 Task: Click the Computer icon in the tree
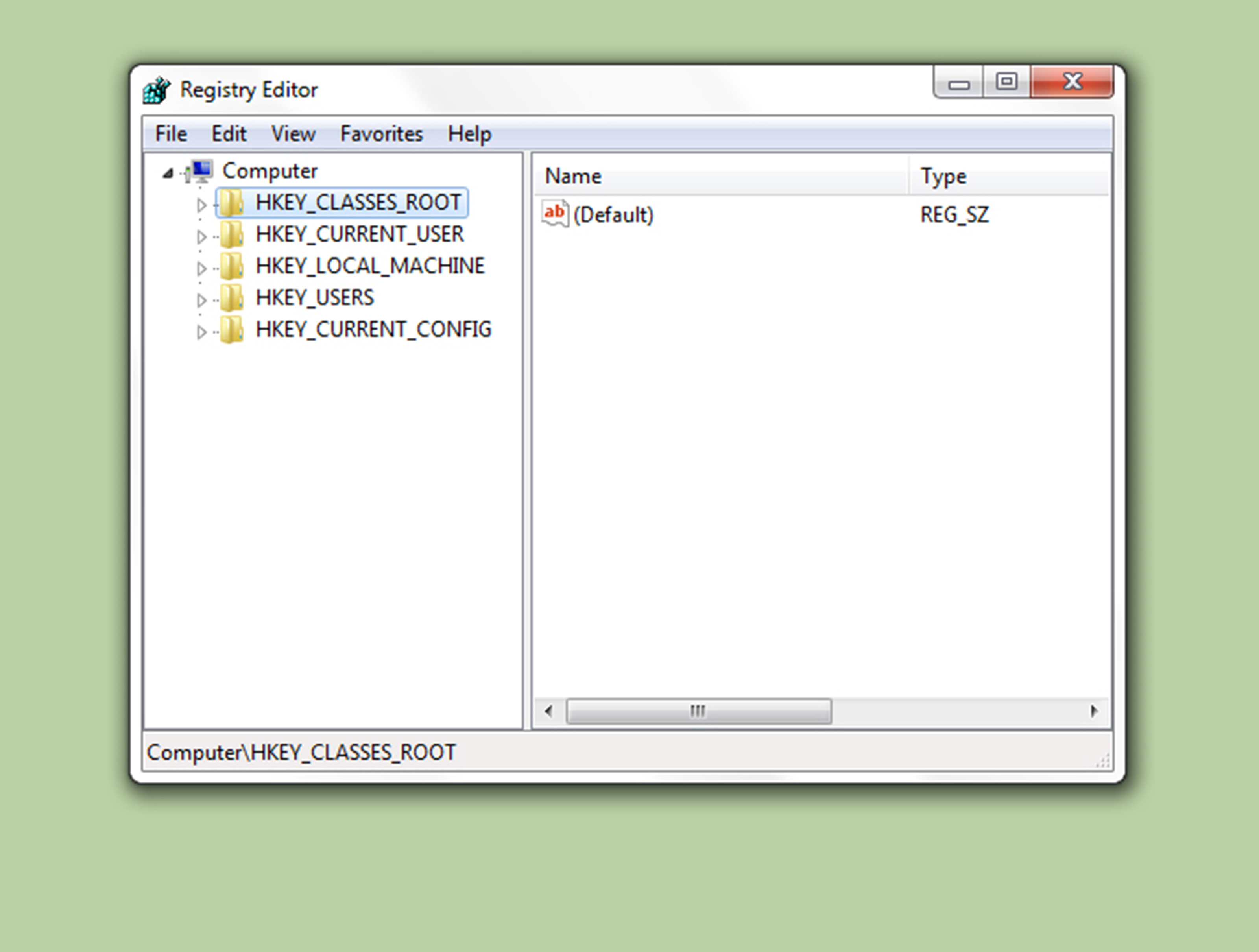click(x=201, y=171)
